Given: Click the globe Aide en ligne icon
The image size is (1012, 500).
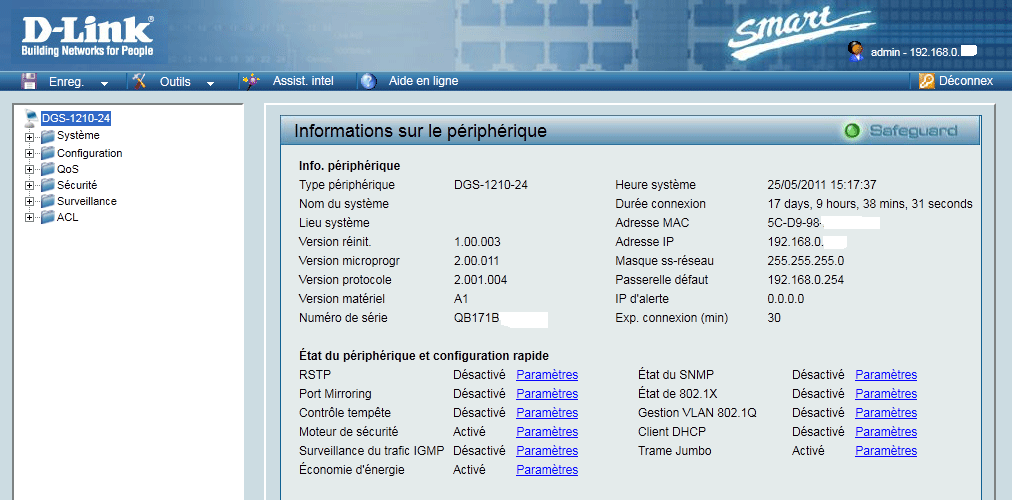Looking at the screenshot, I should tap(369, 81).
